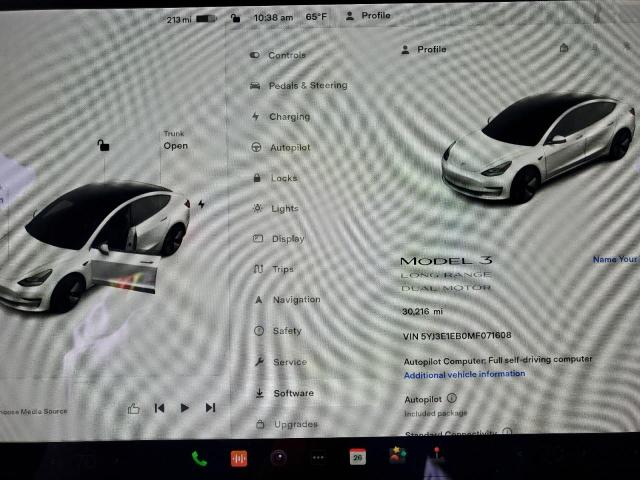Tap the Model 3 heading
This screenshot has width=640, height=480.
click(x=446, y=261)
